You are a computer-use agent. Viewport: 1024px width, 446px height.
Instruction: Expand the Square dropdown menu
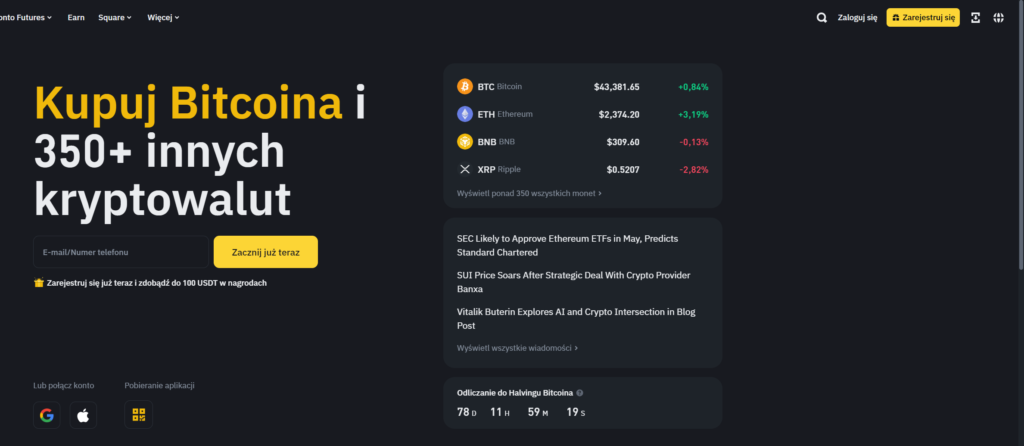click(115, 17)
